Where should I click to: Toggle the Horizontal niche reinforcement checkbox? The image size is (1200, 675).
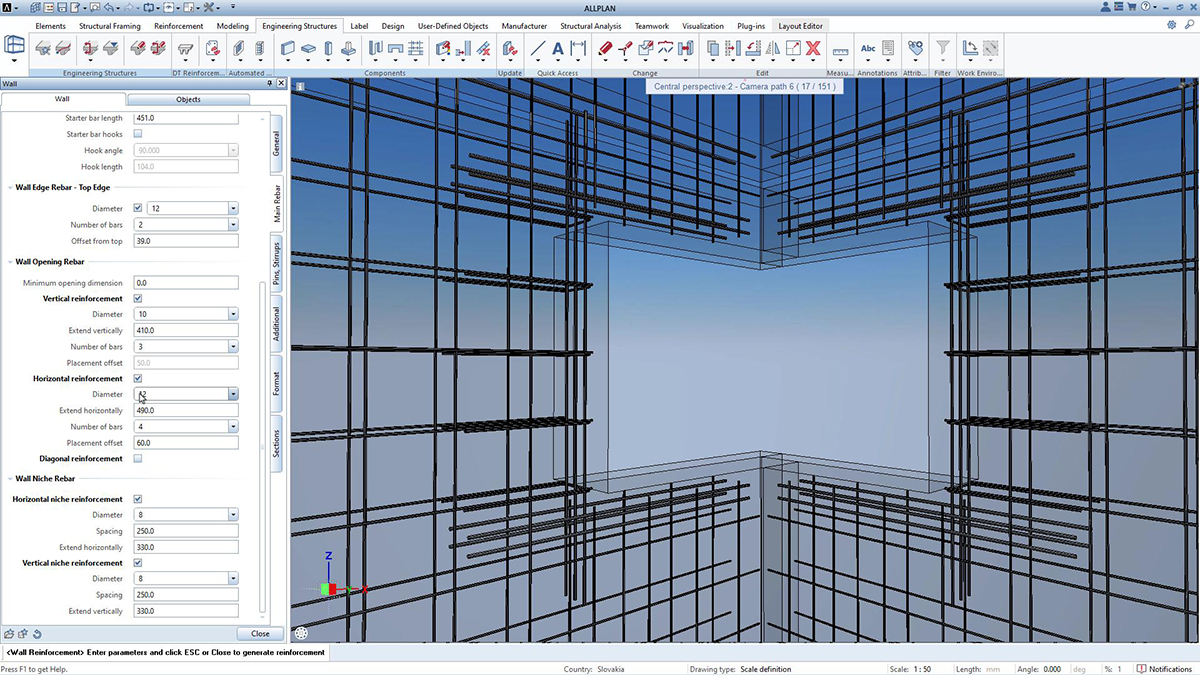coord(137,498)
